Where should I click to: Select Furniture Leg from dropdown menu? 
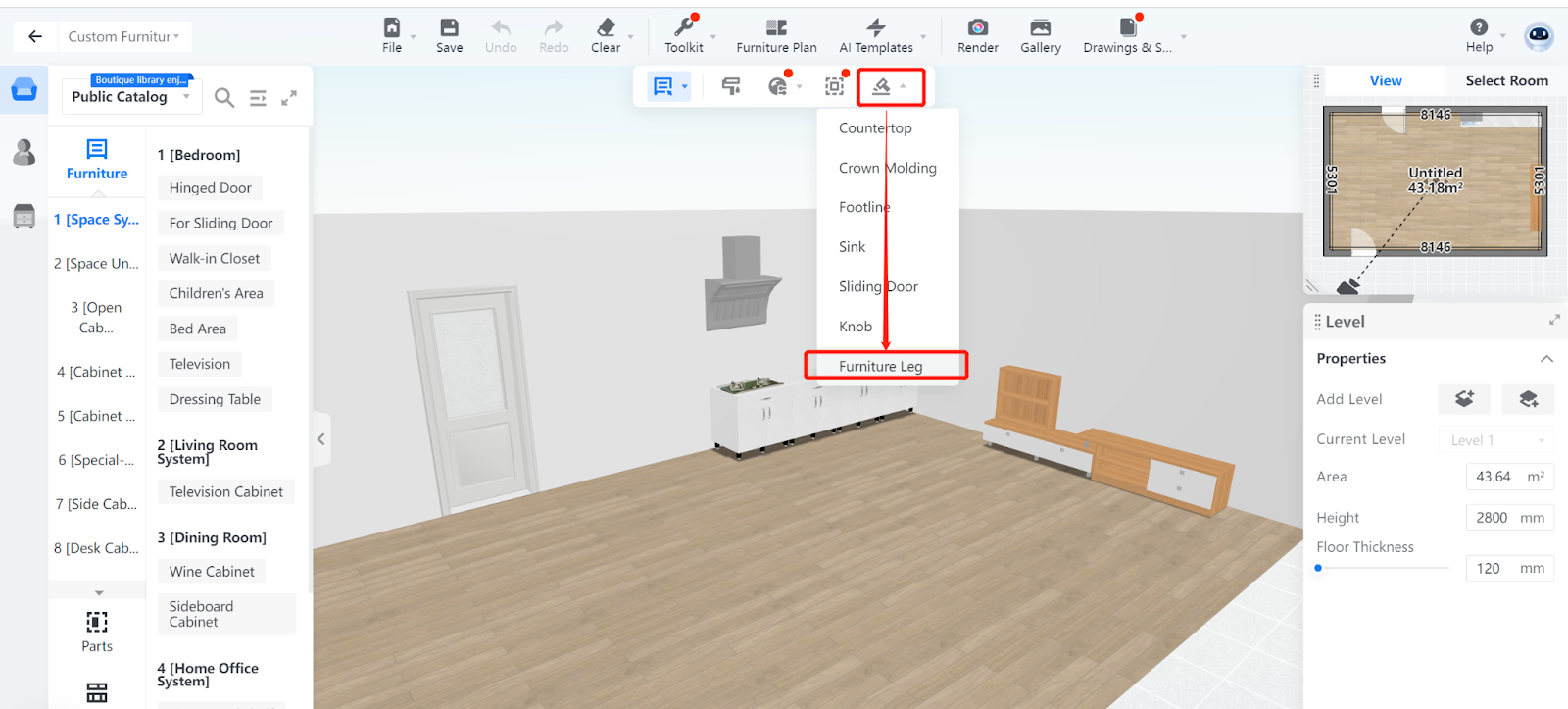coord(880,366)
